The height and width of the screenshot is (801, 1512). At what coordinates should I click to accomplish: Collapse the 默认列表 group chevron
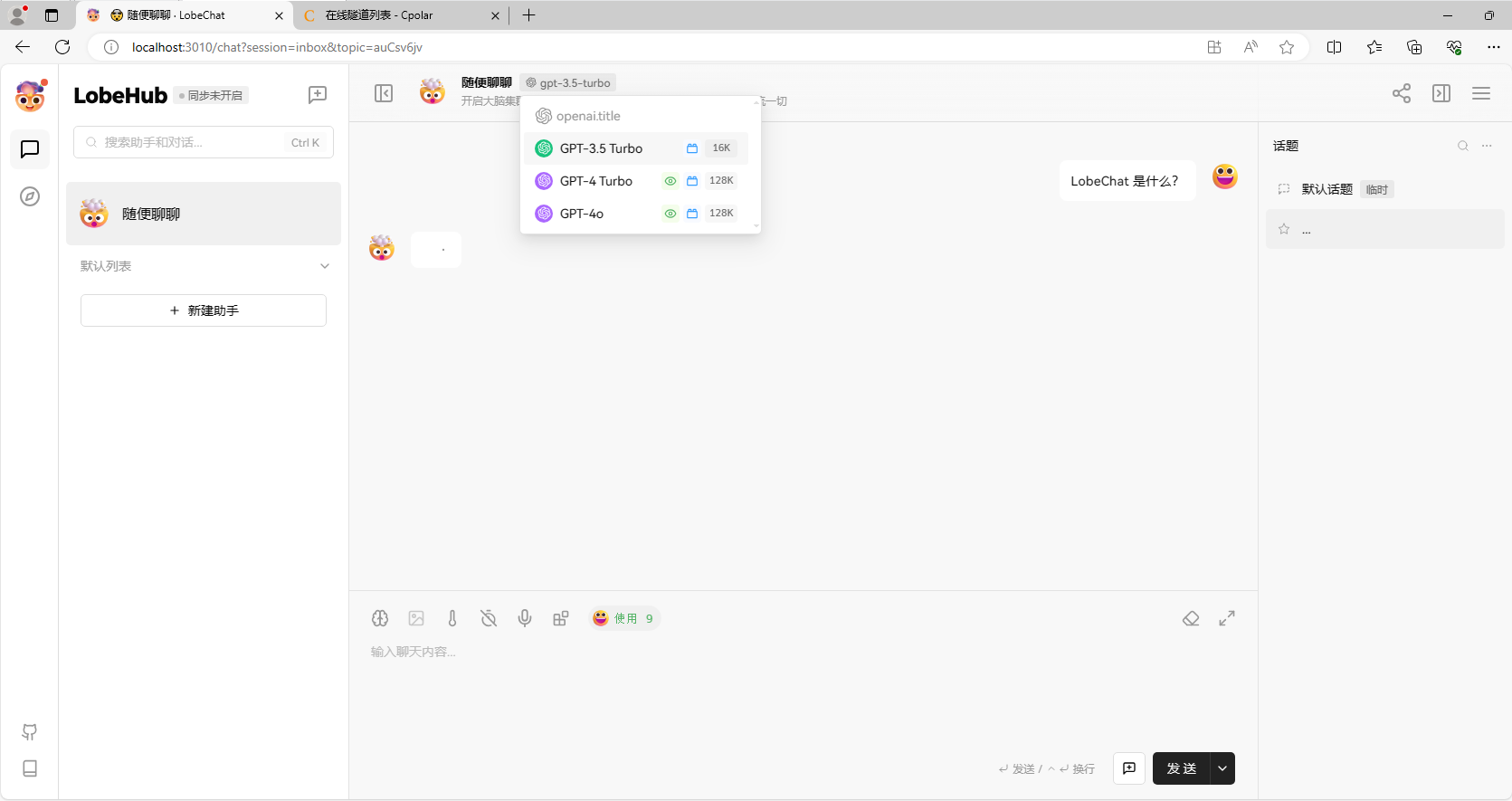click(x=325, y=266)
